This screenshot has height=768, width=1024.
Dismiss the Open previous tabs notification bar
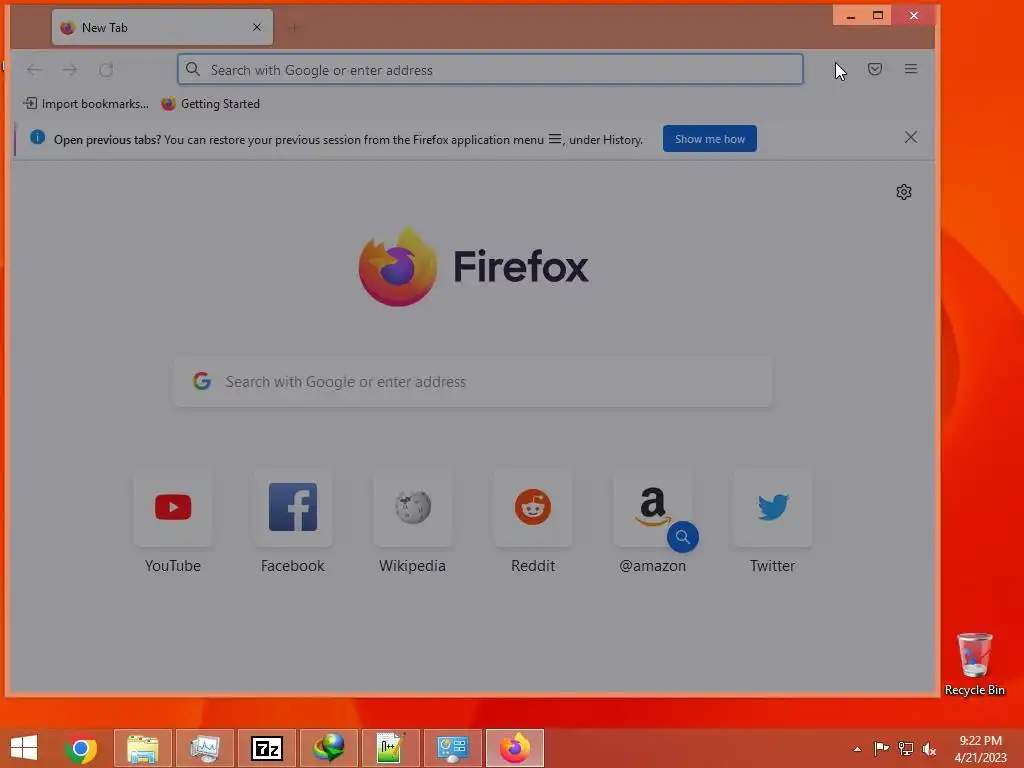point(910,137)
